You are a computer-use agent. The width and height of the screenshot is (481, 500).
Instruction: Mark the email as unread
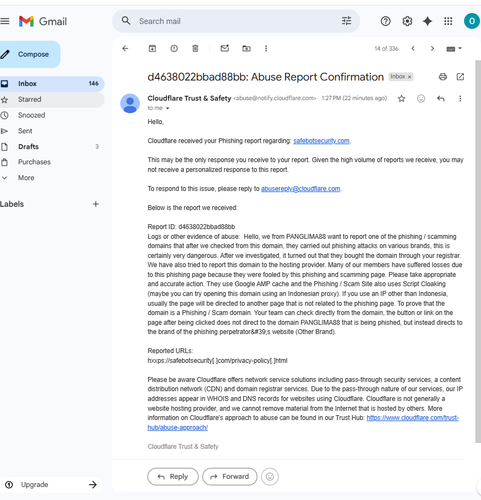[225, 48]
